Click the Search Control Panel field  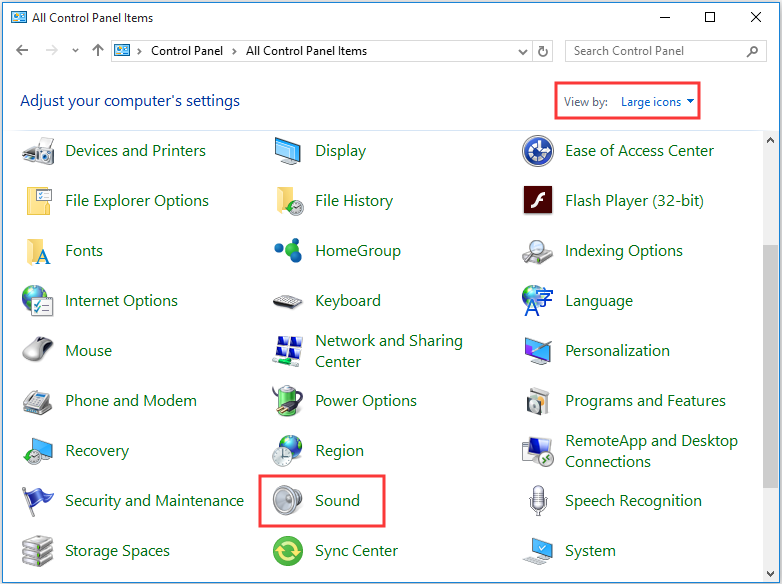[x=655, y=51]
